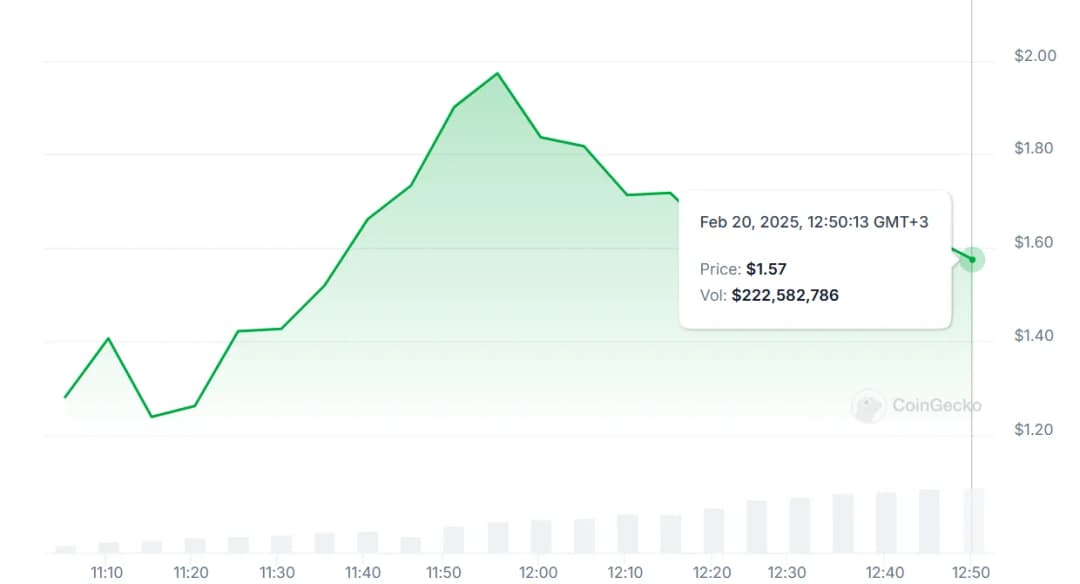Click the price line's lowest dip
Screen dimensions: 1080x584
tap(151, 416)
